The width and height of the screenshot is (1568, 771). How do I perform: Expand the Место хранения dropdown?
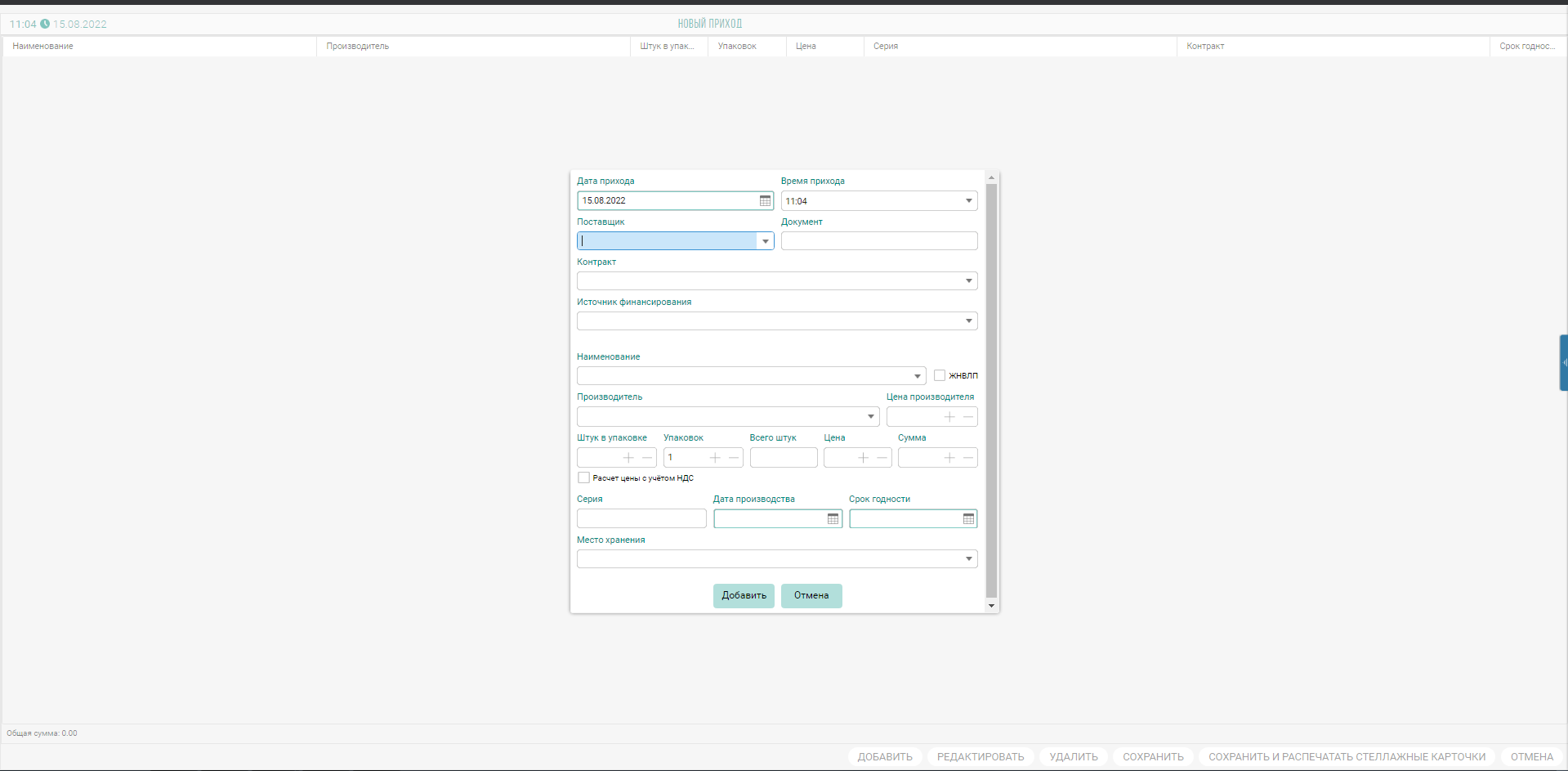click(968, 559)
